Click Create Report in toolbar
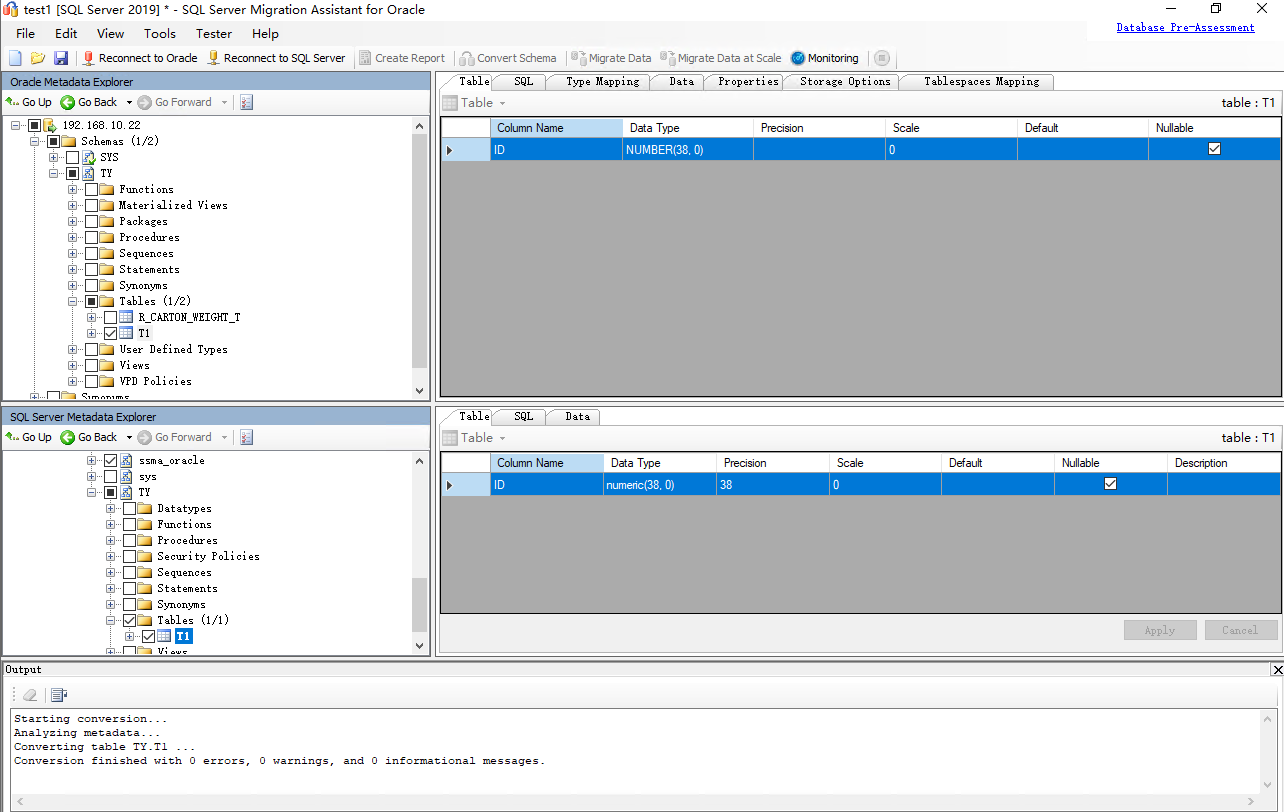Image resolution: width=1284 pixels, height=812 pixels. coord(402,58)
